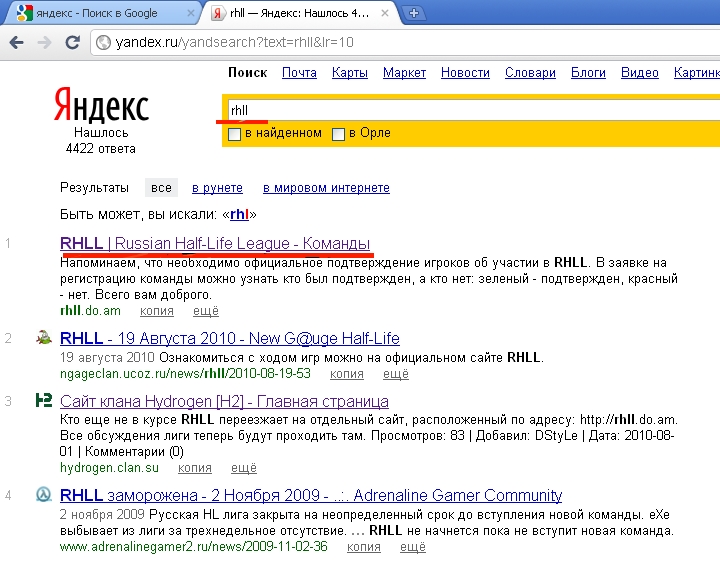The width and height of the screenshot is (720, 564).
Task: Click the browser forward arrow
Action: 45,43
